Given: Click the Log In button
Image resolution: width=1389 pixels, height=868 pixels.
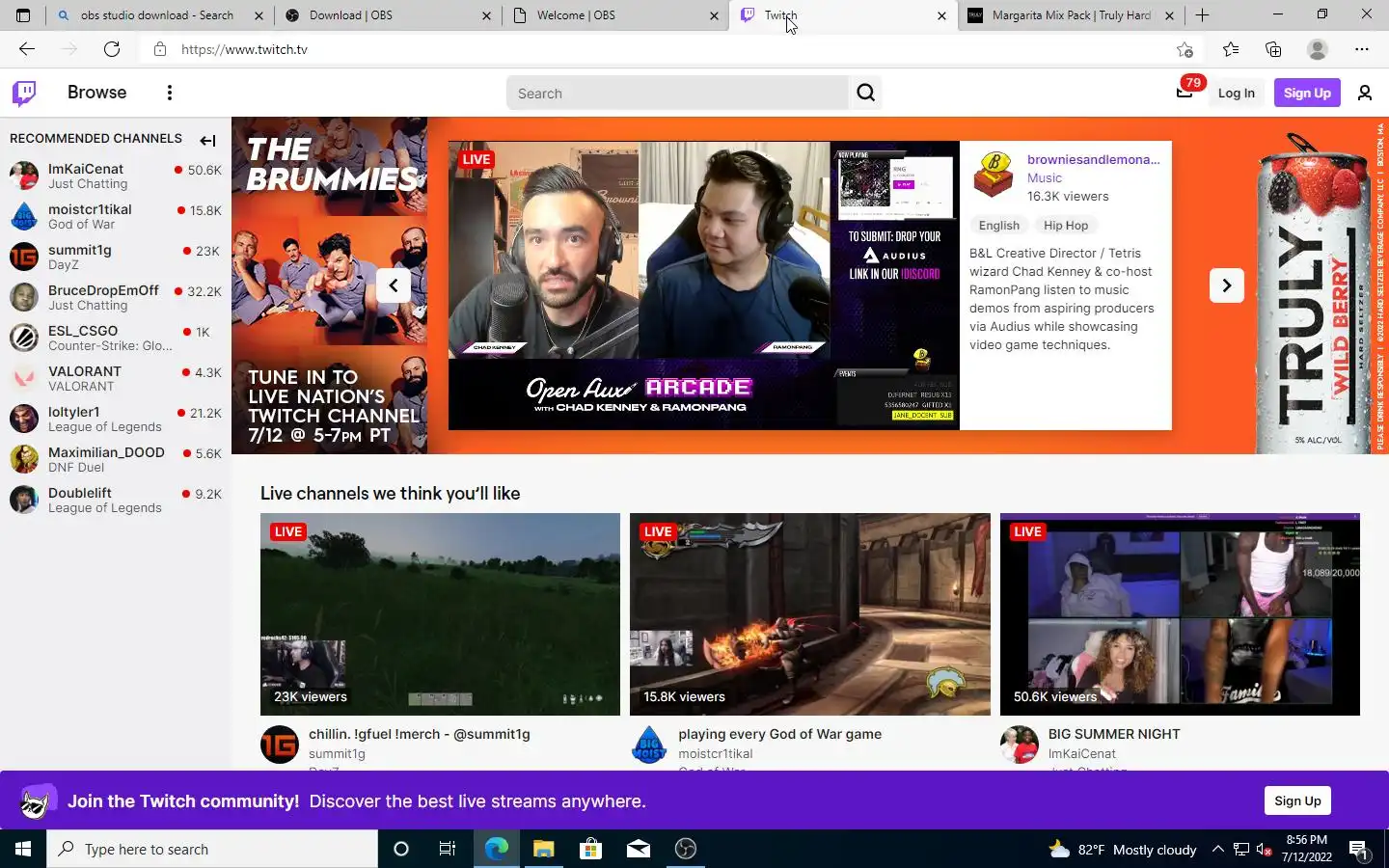Looking at the screenshot, I should coord(1236,93).
